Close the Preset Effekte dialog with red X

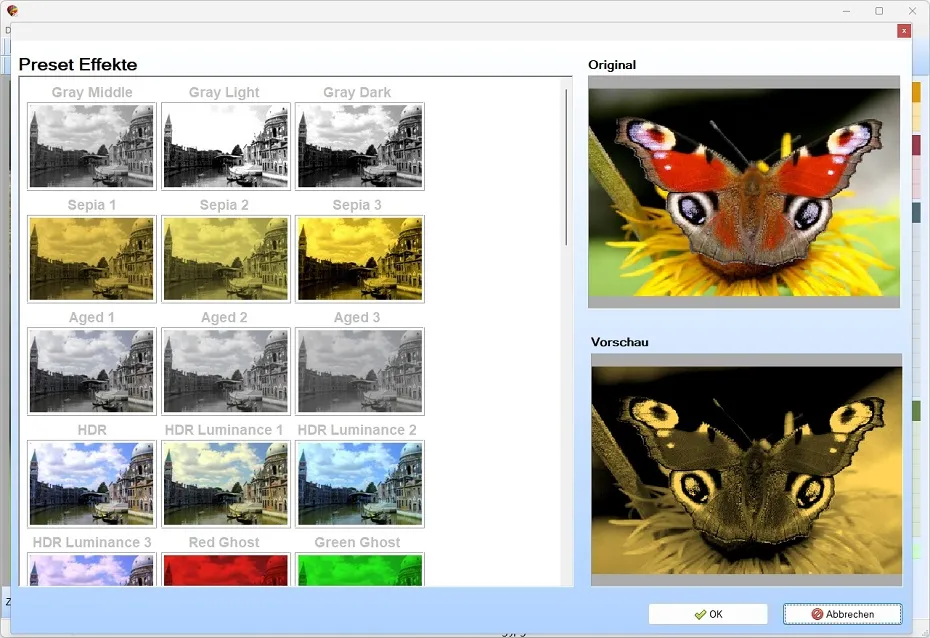tap(904, 31)
